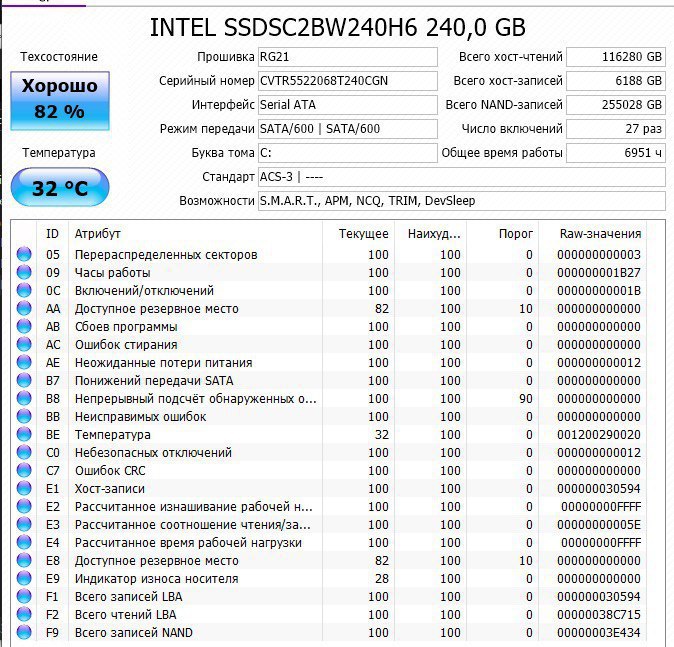The image size is (674, 647).
Task: Click status orb icon for attribute 0C
Action: [24, 290]
